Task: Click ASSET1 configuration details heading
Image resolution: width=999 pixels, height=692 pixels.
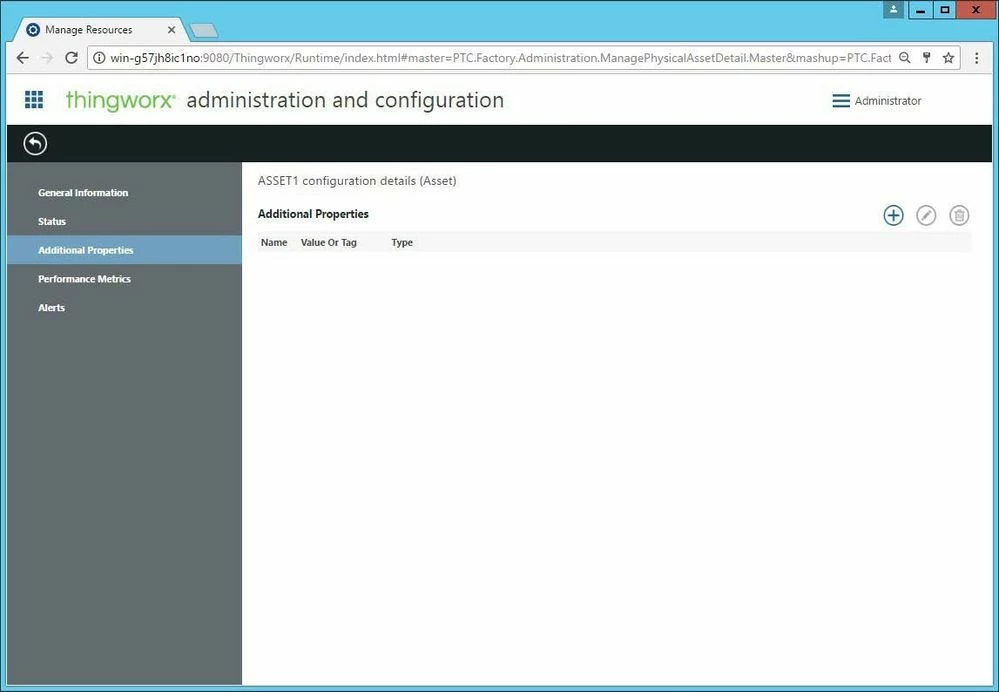Action: click(357, 181)
